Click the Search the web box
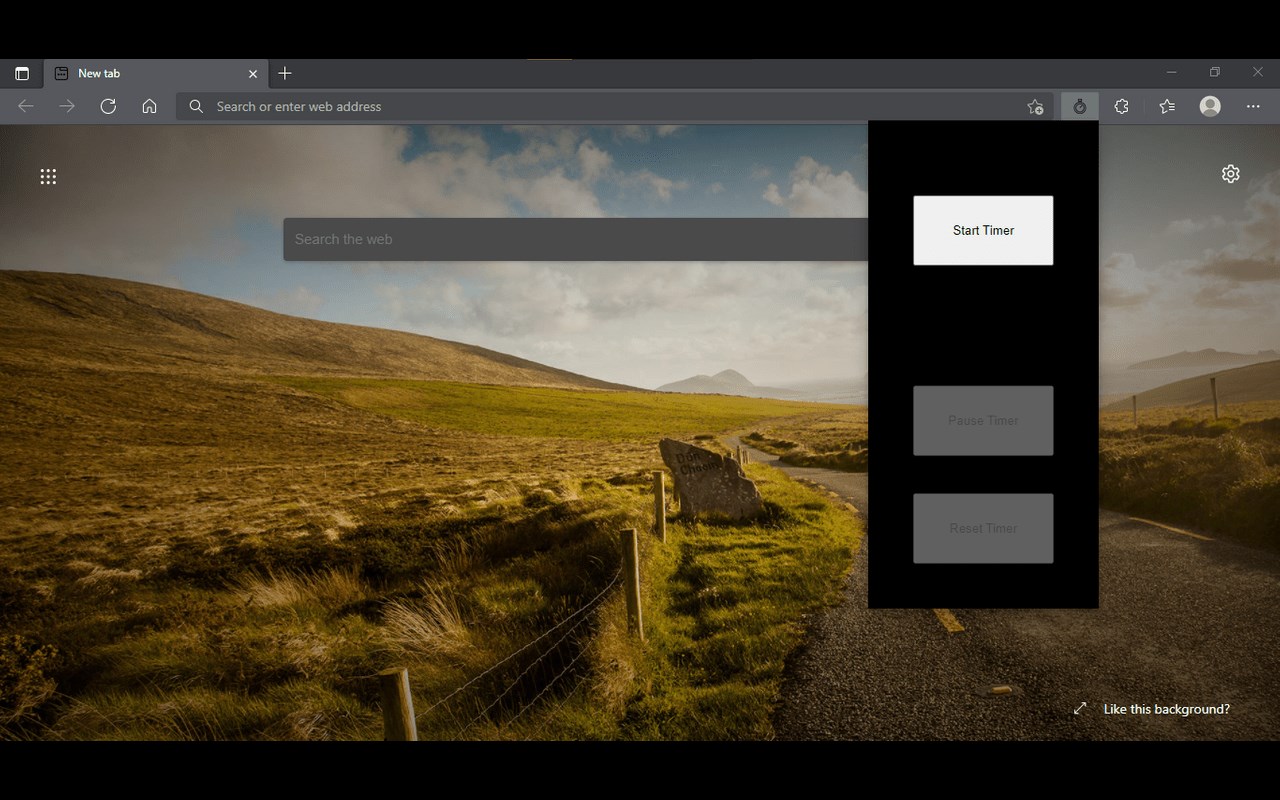This screenshot has width=1280, height=800. coord(576,239)
